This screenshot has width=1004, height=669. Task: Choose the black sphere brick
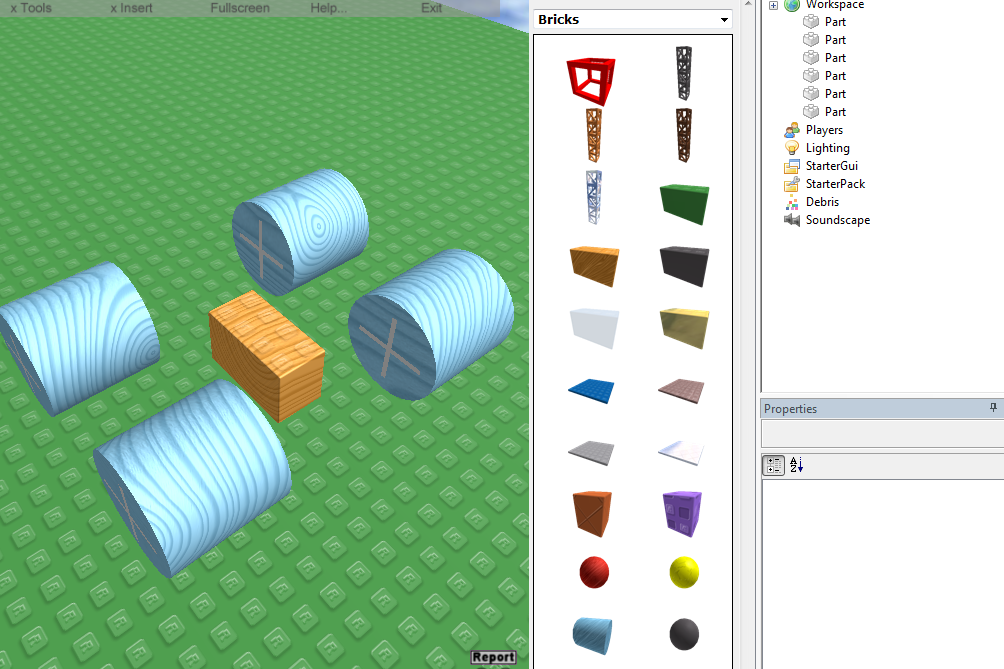(x=684, y=633)
